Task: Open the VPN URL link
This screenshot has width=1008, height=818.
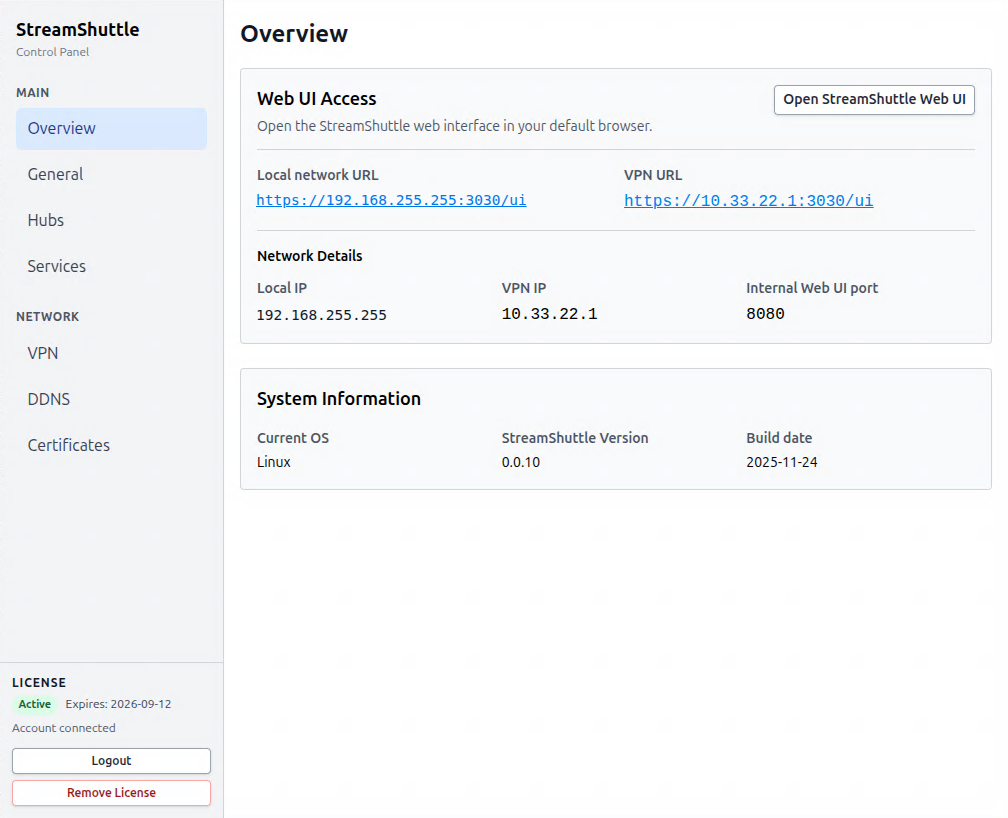Action: pyautogui.click(x=748, y=201)
